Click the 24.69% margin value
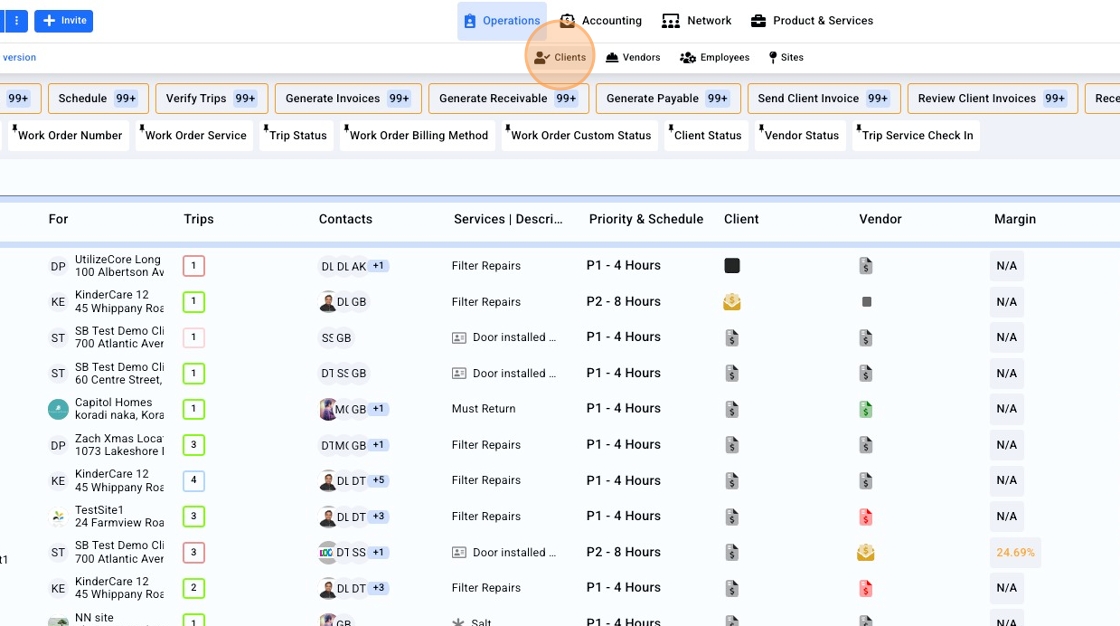The height and width of the screenshot is (626, 1120). click(x=1015, y=552)
